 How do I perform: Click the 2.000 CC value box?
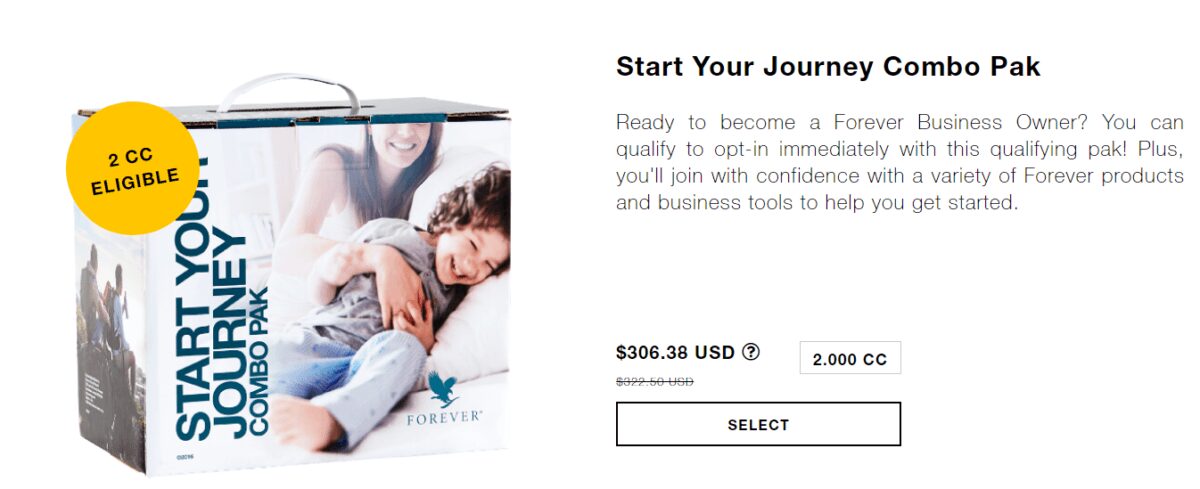click(x=850, y=358)
